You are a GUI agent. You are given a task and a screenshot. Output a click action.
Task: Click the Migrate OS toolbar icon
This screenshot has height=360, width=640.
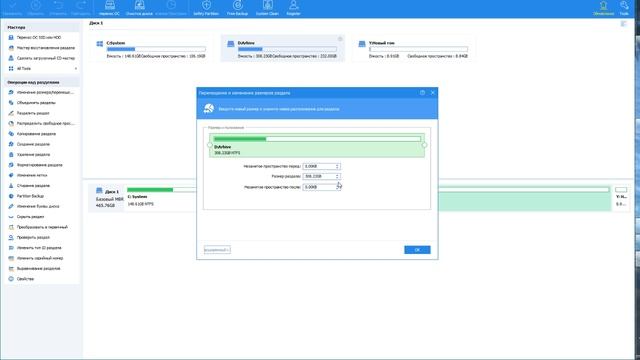pos(109,8)
